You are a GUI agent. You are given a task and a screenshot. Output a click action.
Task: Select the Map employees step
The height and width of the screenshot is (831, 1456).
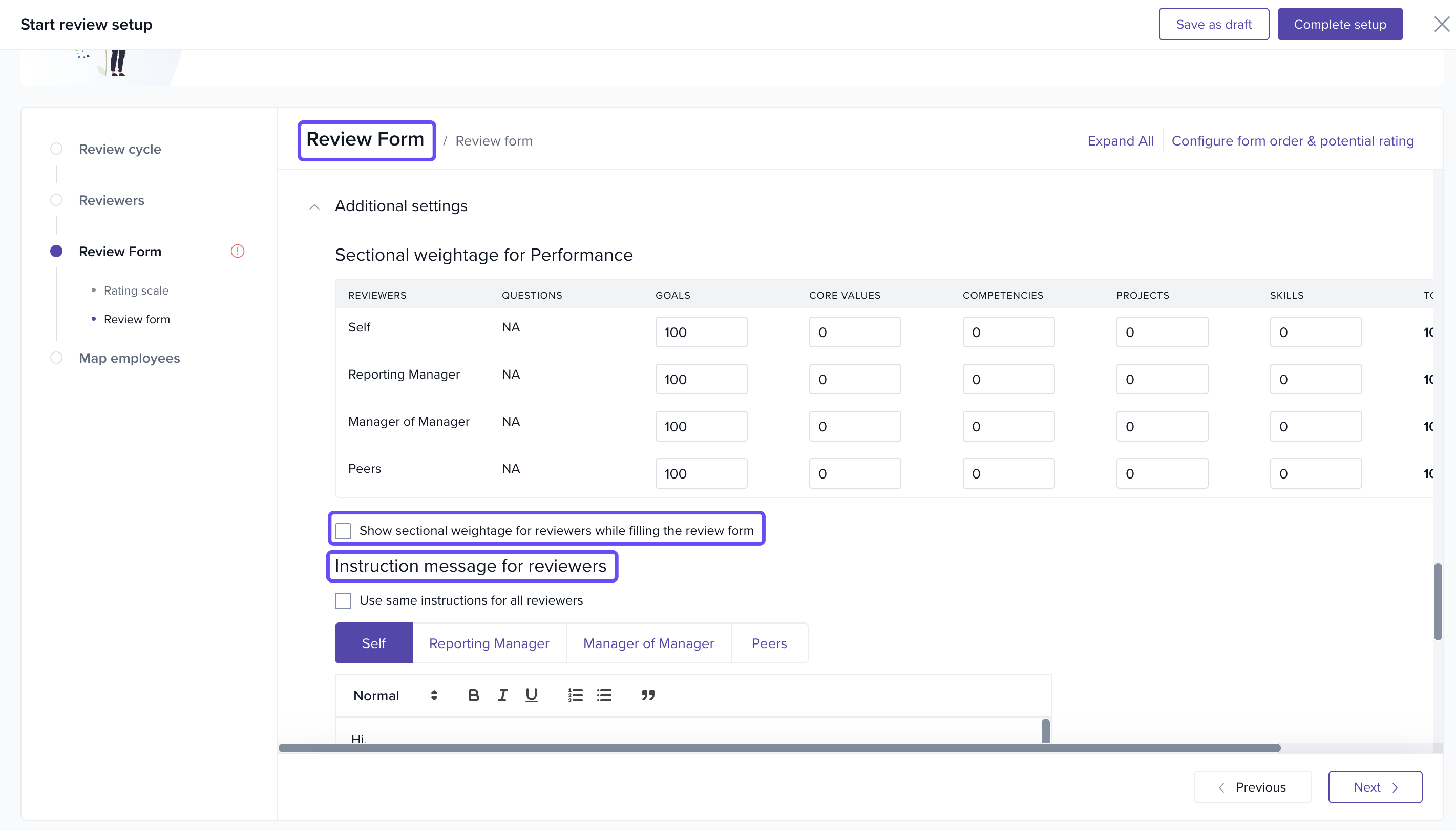point(129,358)
